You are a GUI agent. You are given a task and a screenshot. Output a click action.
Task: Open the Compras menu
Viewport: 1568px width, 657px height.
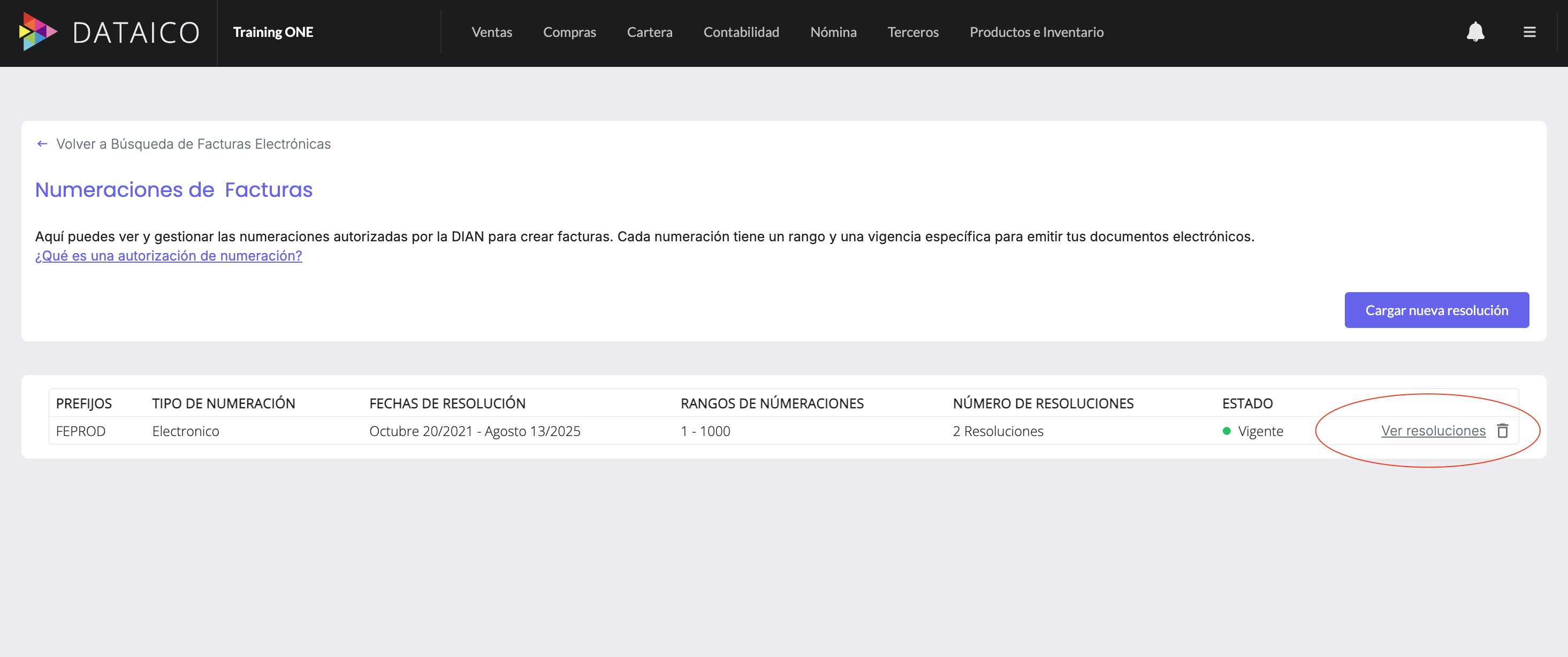point(569,32)
